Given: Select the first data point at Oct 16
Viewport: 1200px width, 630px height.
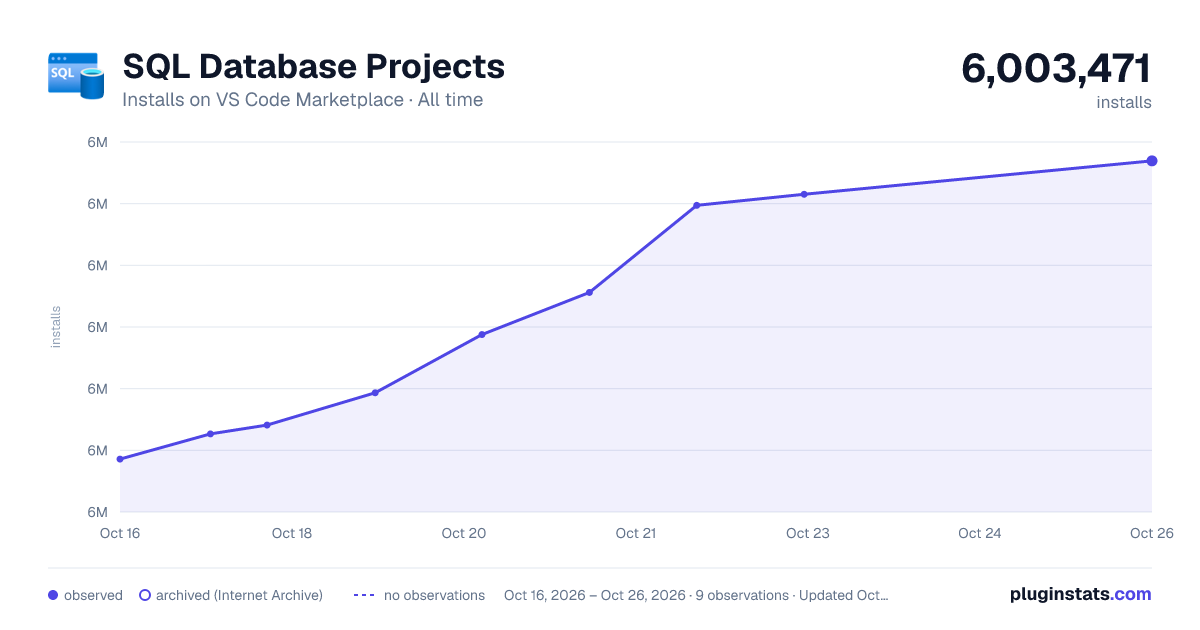Looking at the screenshot, I should (x=120, y=459).
